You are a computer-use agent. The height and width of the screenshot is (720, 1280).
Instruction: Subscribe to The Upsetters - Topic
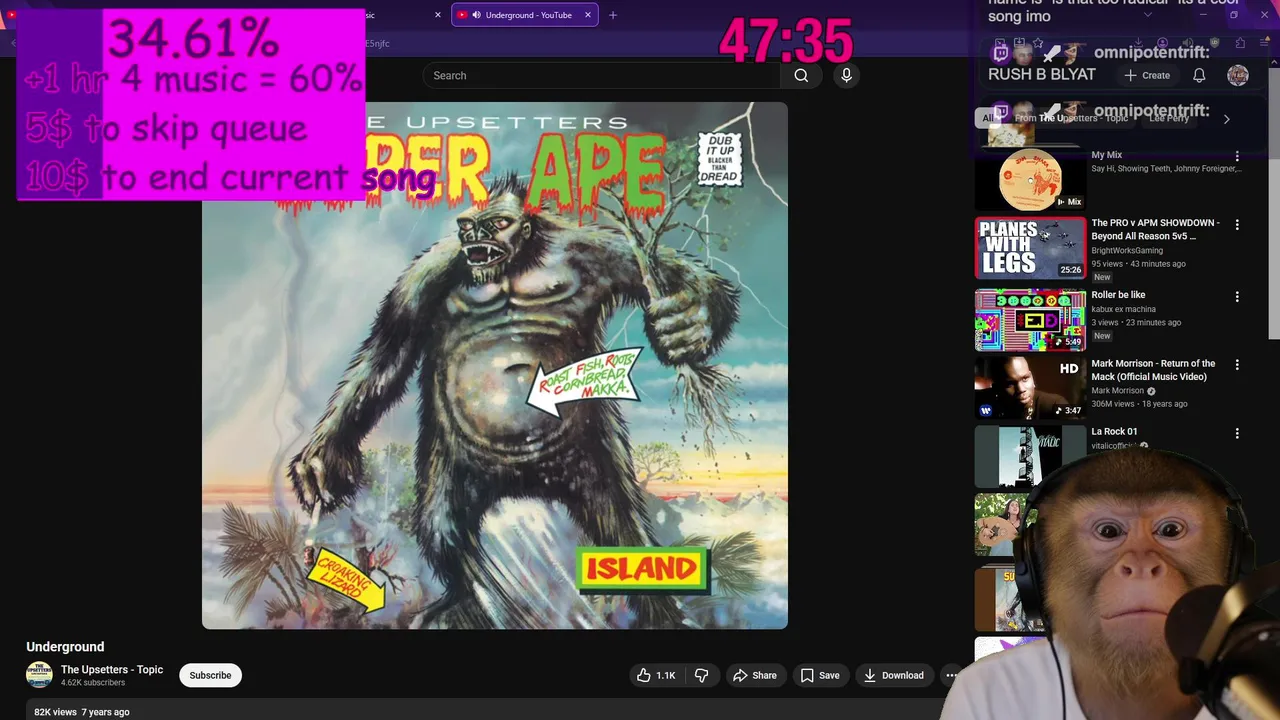tap(210, 675)
